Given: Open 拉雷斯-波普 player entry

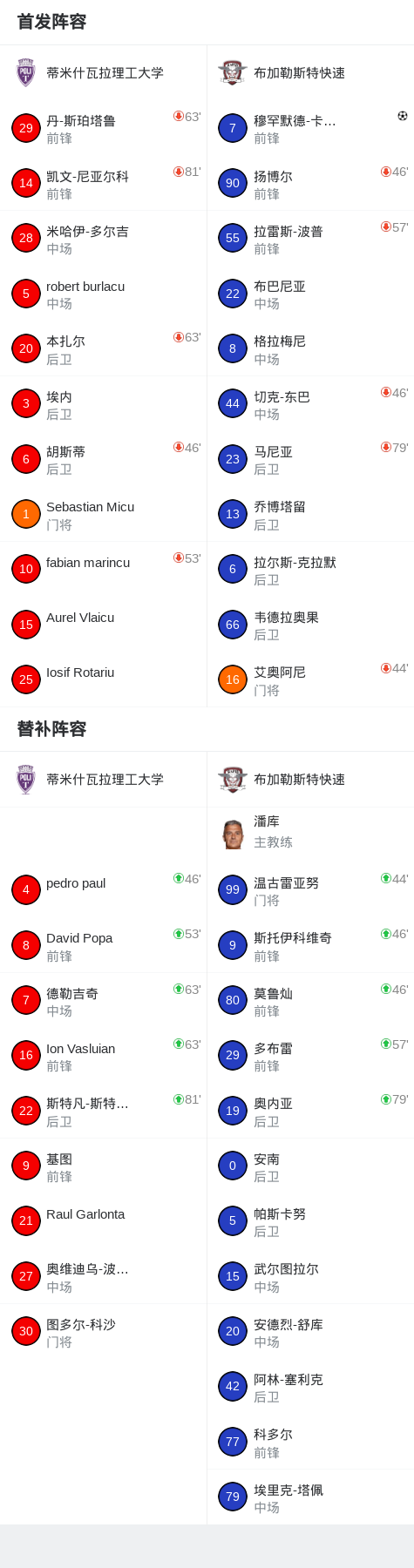Looking at the screenshot, I should pos(310,239).
